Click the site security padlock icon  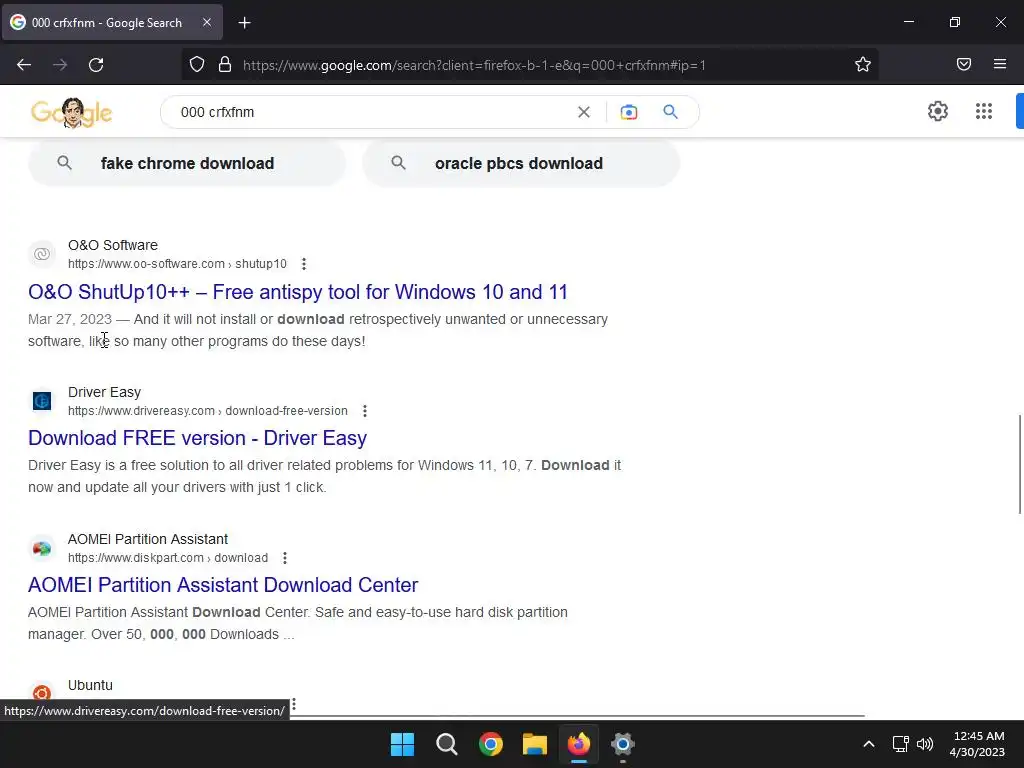pos(225,65)
